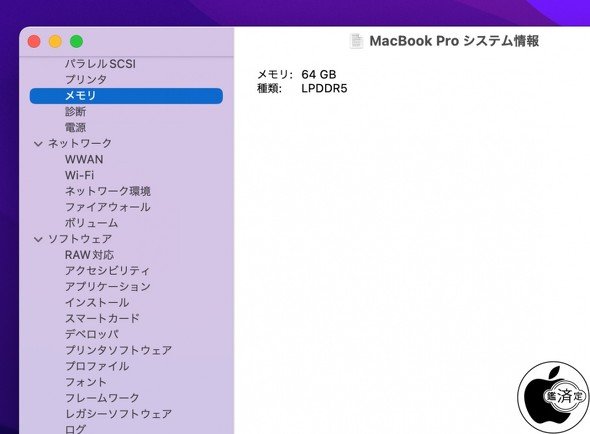Select プリンタ in hardware list
The width and height of the screenshot is (590, 434).
pos(86,79)
